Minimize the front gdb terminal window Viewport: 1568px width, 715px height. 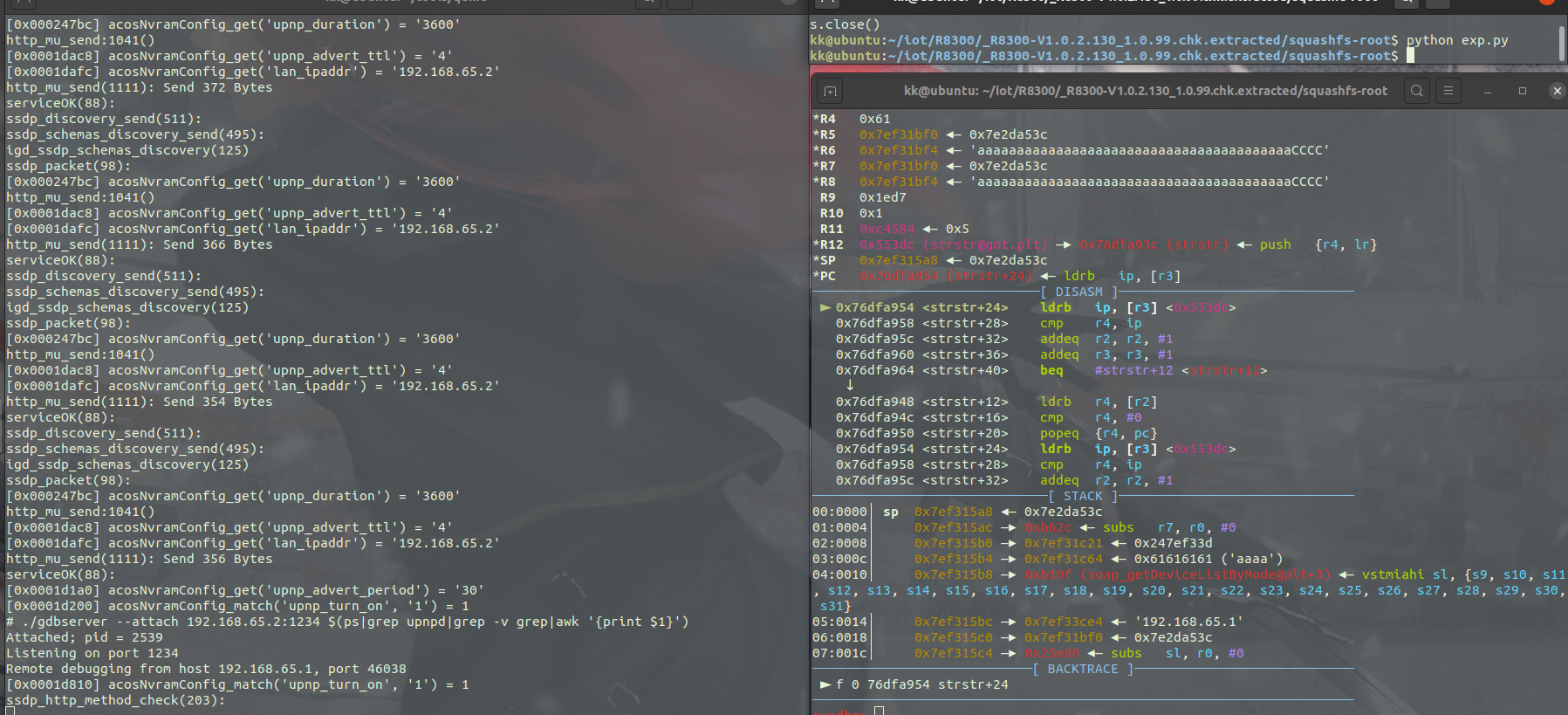pos(1488,91)
